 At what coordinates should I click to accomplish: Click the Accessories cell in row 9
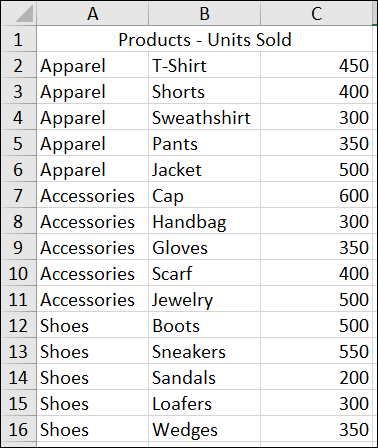(x=92, y=247)
